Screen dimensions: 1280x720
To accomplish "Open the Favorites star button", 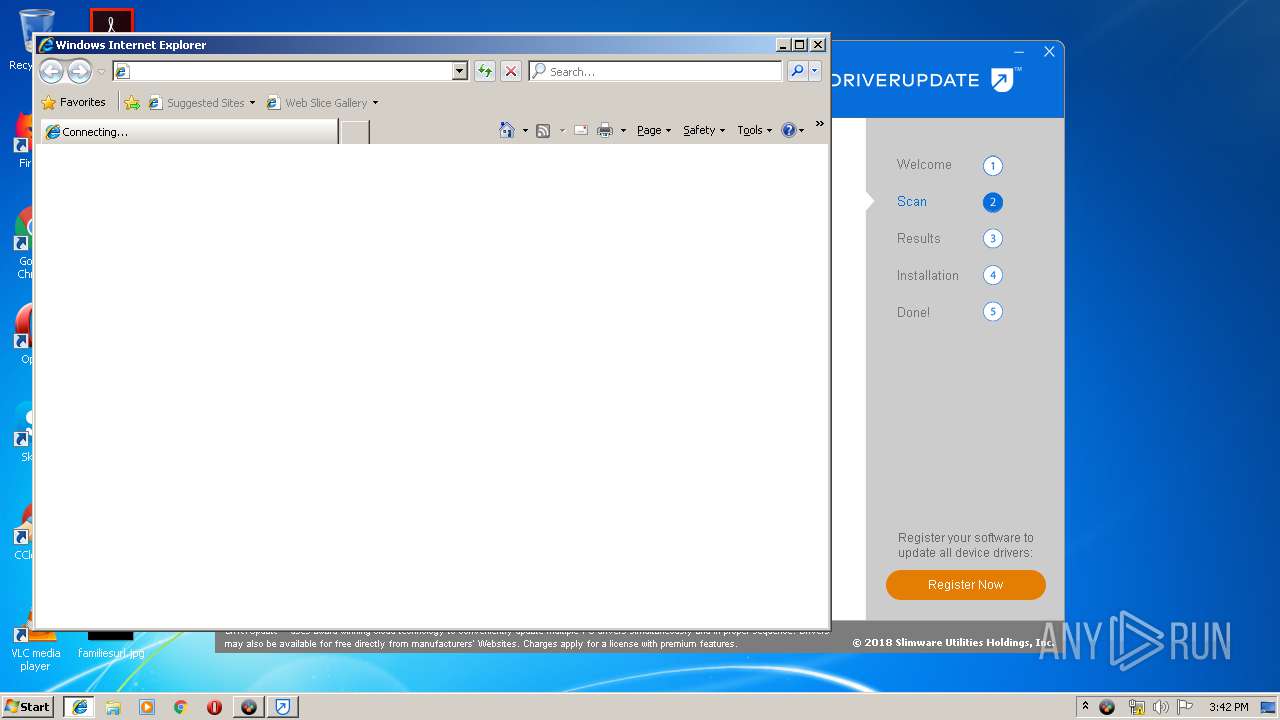I will [x=73, y=102].
